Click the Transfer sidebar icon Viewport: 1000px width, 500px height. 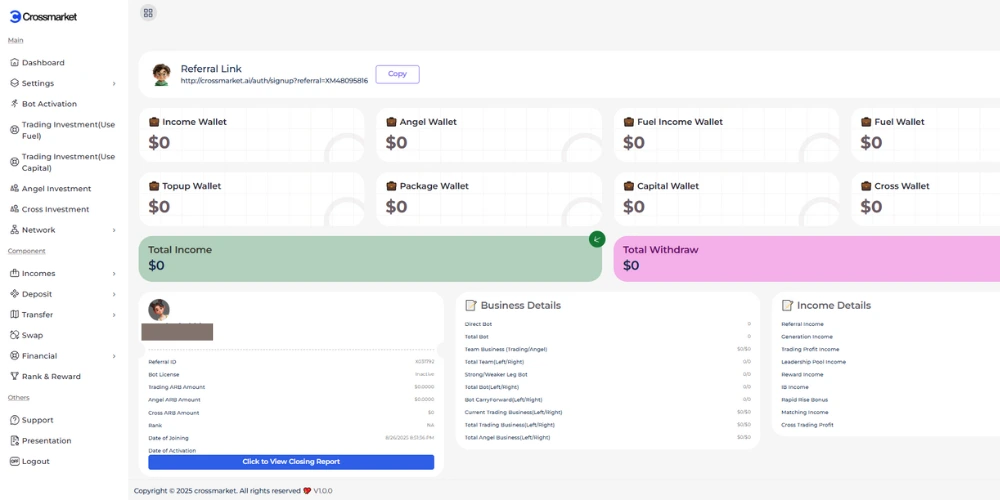[15, 314]
